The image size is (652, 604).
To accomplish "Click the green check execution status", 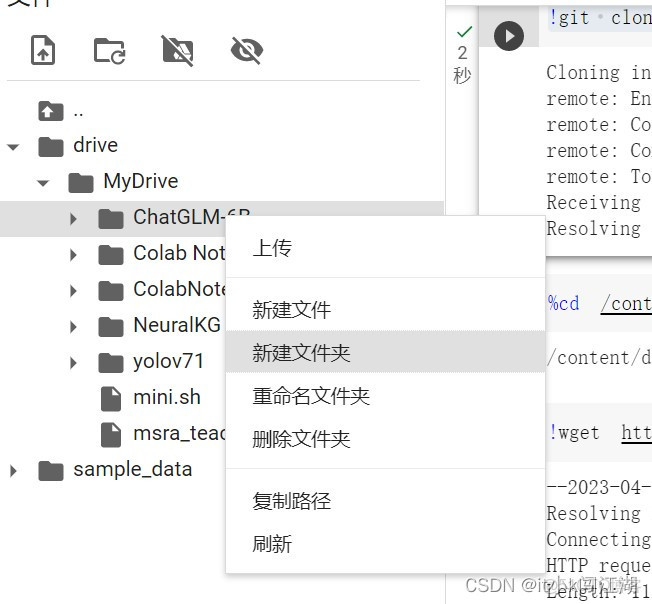I will (x=464, y=32).
